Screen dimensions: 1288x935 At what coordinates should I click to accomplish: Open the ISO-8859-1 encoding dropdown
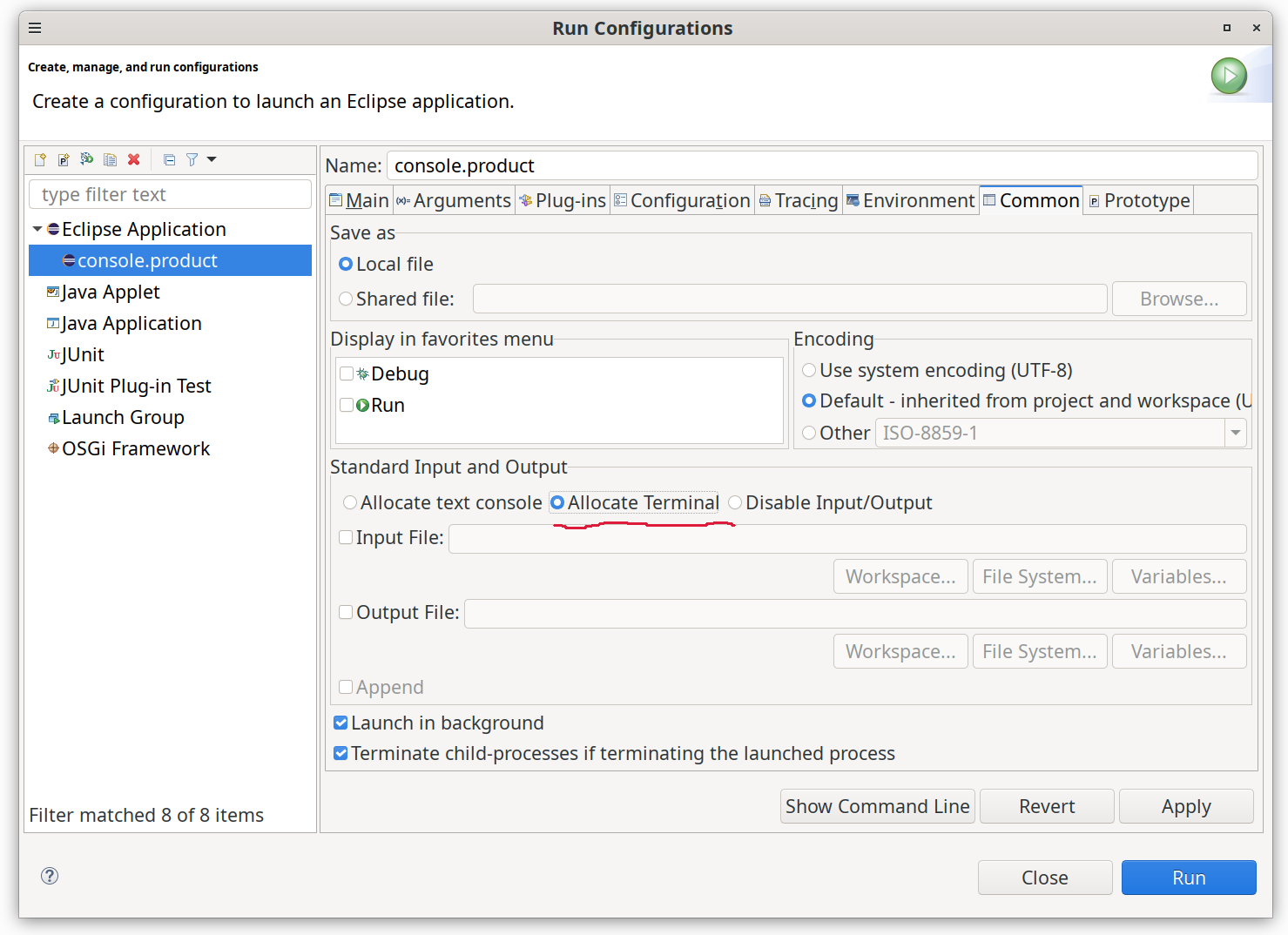click(1235, 432)
